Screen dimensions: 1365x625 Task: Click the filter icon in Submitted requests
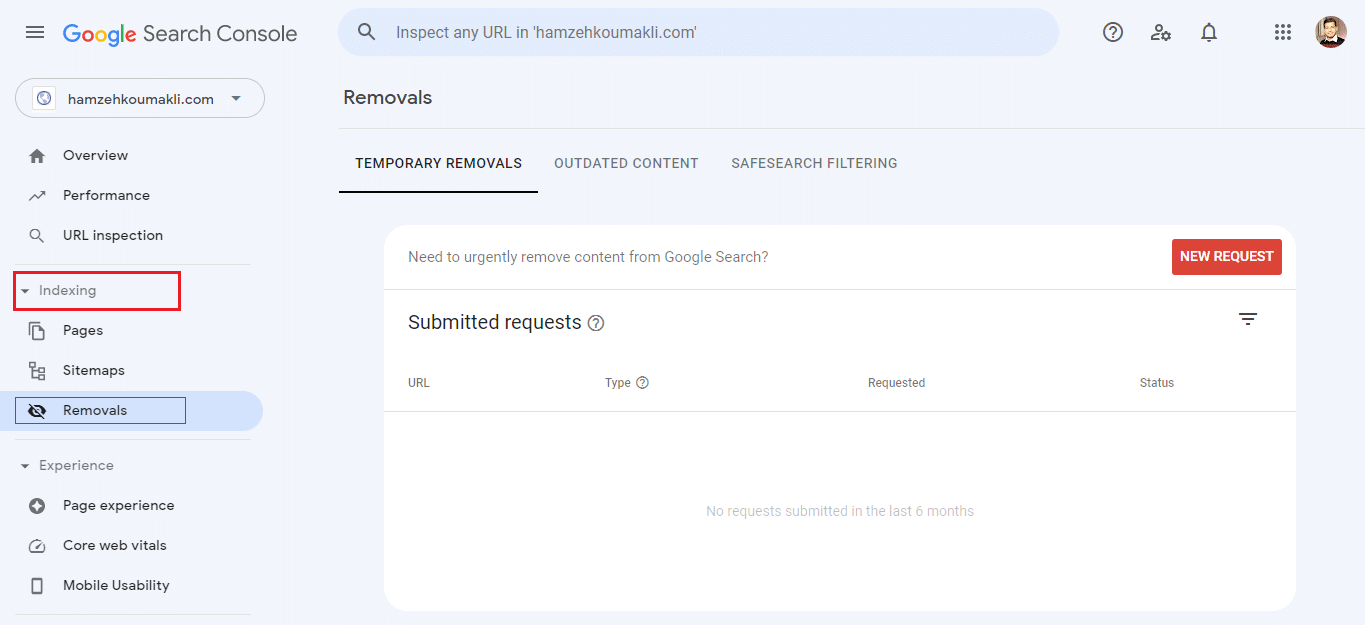pyautogui.click(x=1247, y=319)
